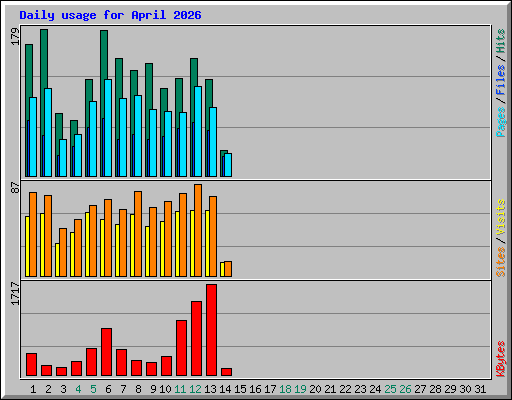The image size is (512, 400).
Task: Click day label 7 on the axis
Action: (x=123, y=389)
